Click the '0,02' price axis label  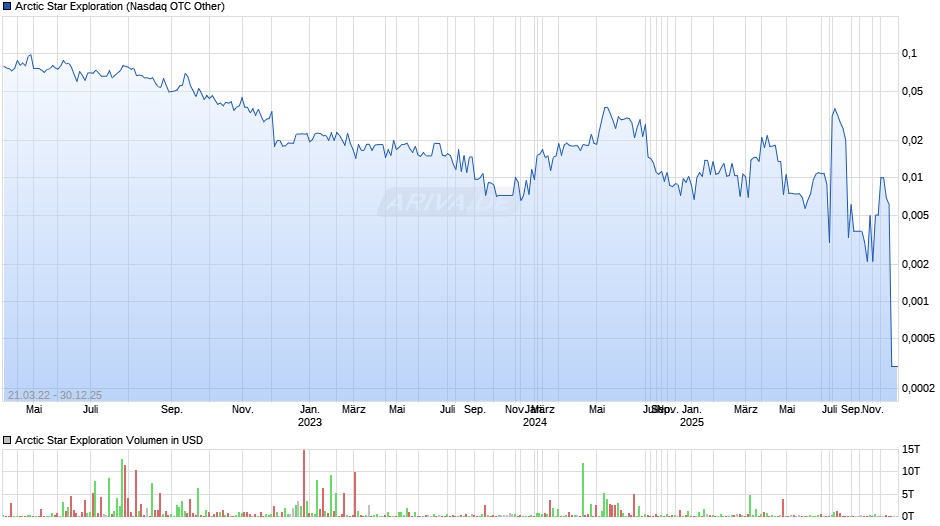click(912, 140)
